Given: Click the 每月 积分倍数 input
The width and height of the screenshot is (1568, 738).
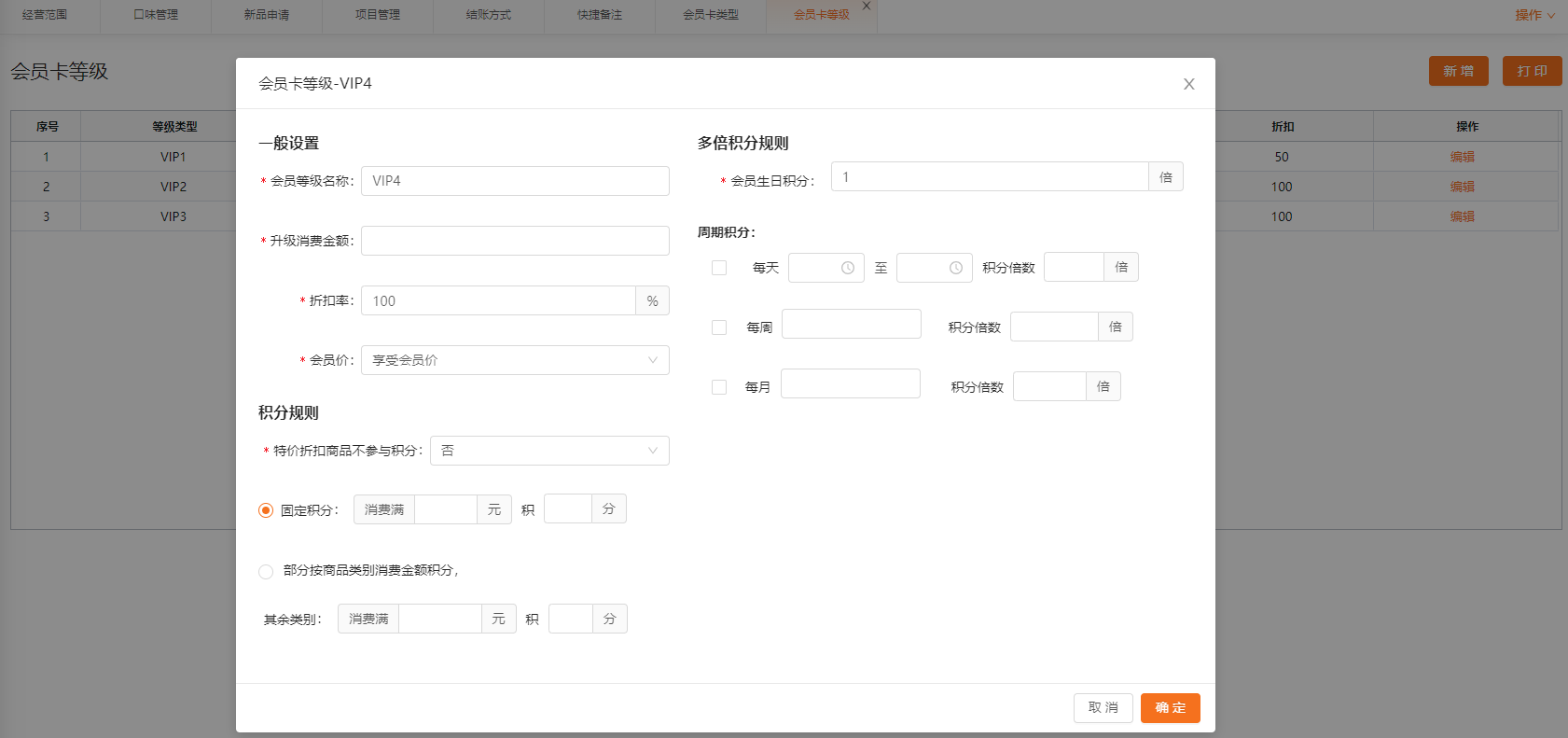Looking at the screenshot, I should [1050, 386].
